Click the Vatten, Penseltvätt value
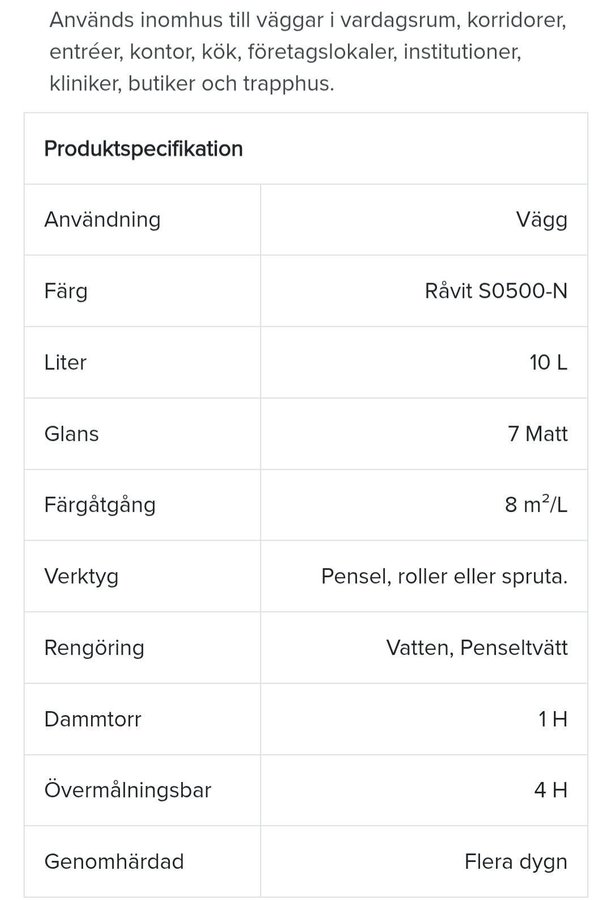Image resolution: width=612 pixels, height=900 pixels. 477,648
